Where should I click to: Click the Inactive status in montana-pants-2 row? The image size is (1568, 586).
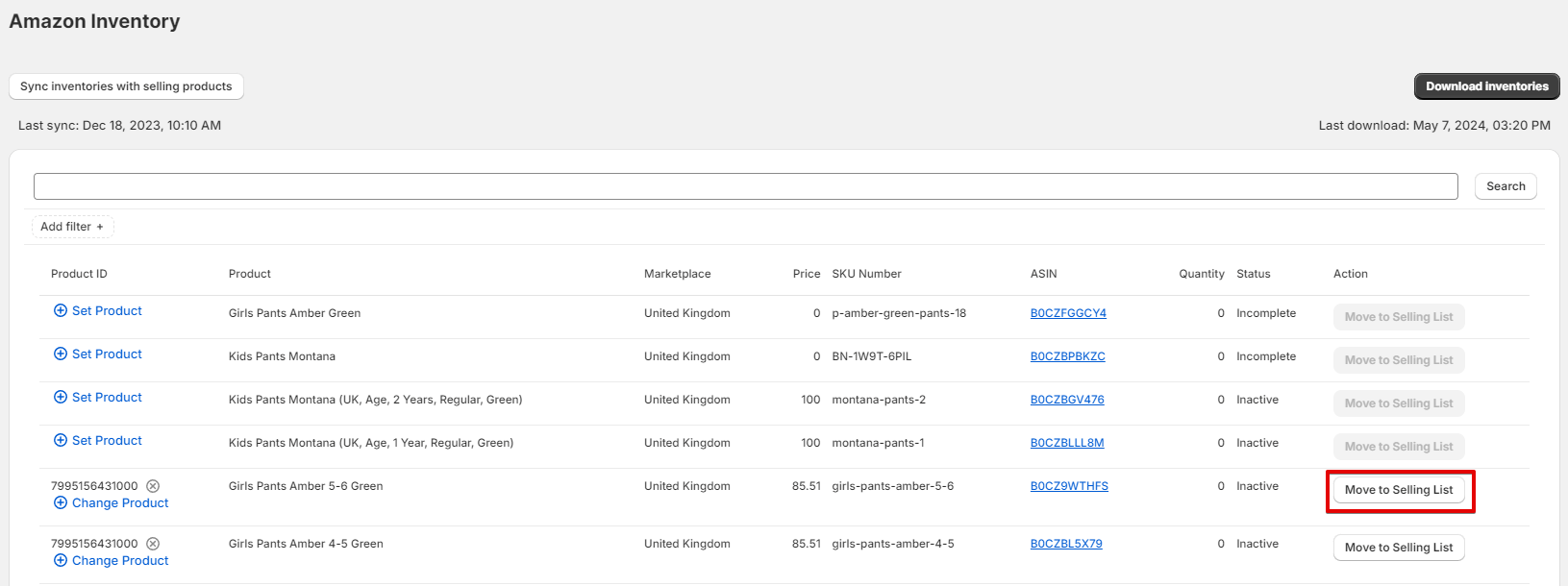(1257, 400)
